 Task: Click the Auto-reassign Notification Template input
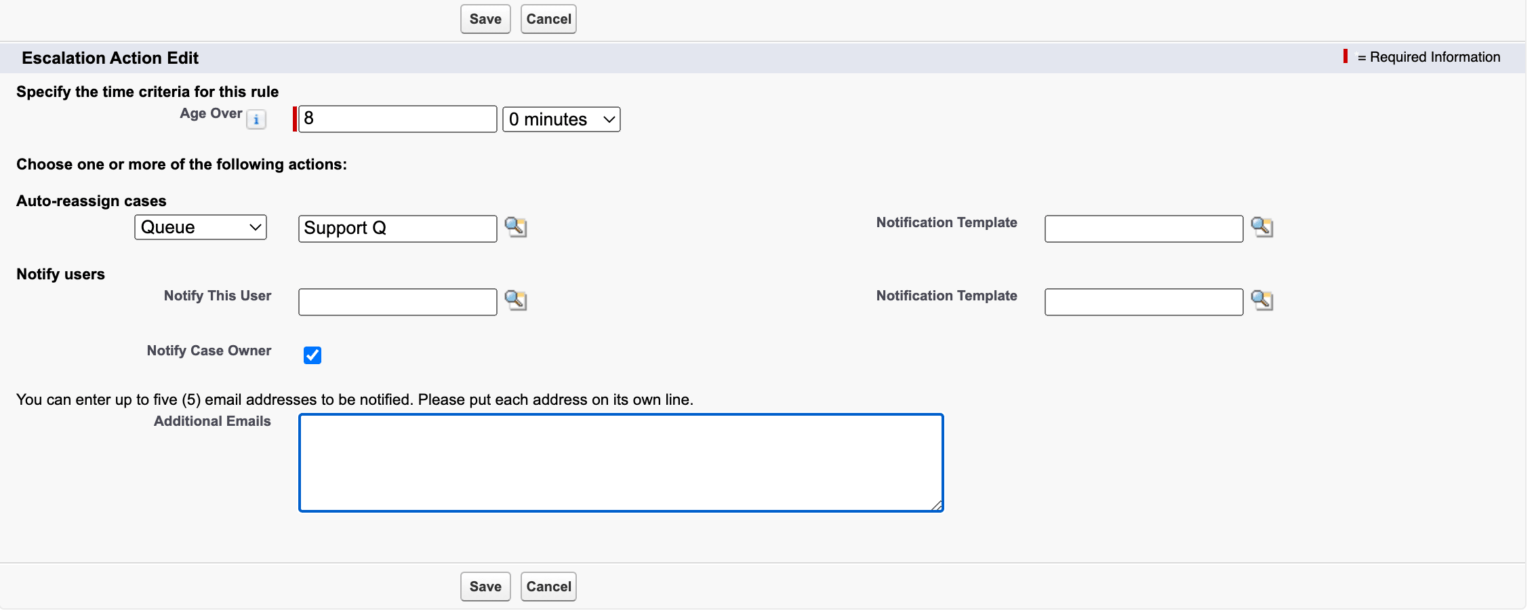(1143, 229)
